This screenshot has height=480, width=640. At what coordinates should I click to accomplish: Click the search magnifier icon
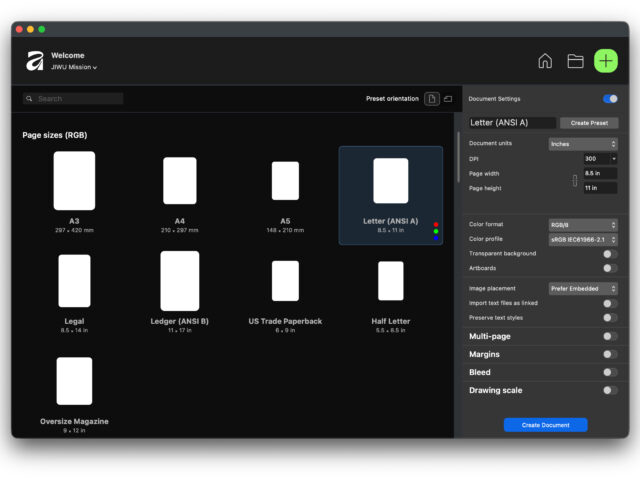click(30, 99)
